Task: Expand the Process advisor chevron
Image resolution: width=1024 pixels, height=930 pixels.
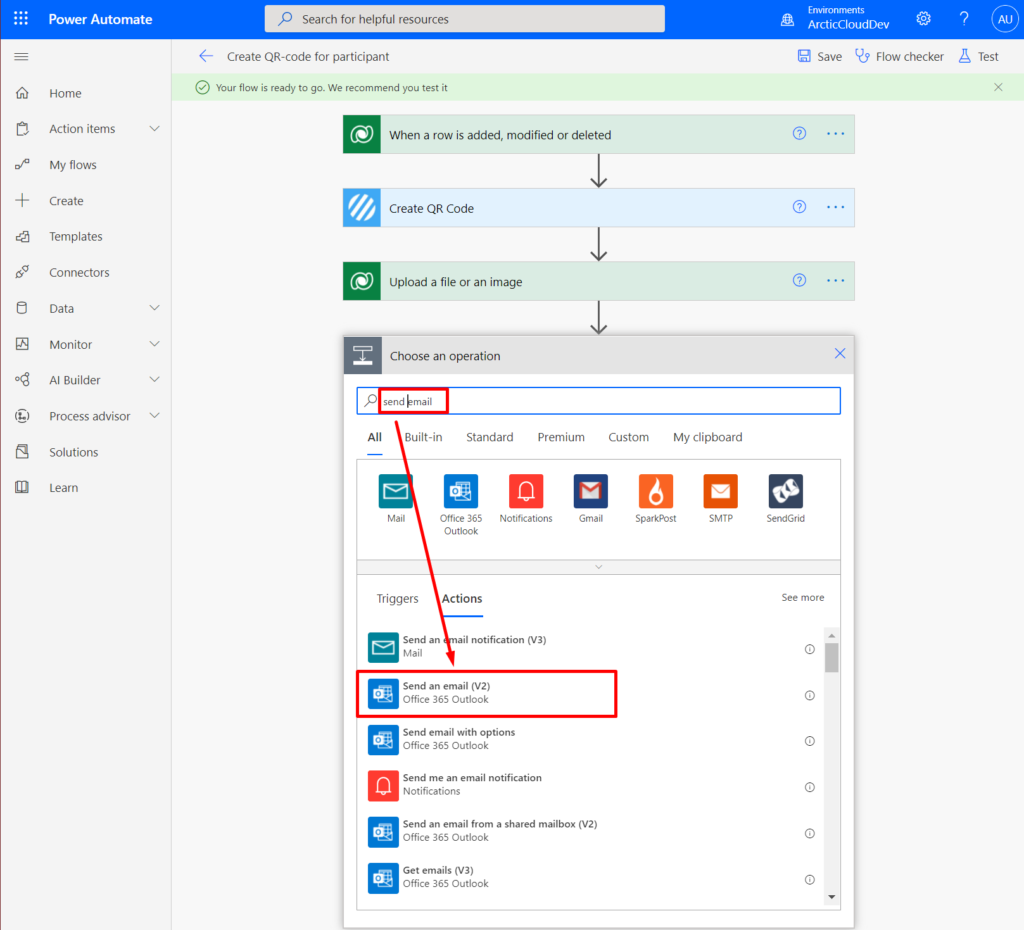Action: pyautogui.click(x=154, y=415)
